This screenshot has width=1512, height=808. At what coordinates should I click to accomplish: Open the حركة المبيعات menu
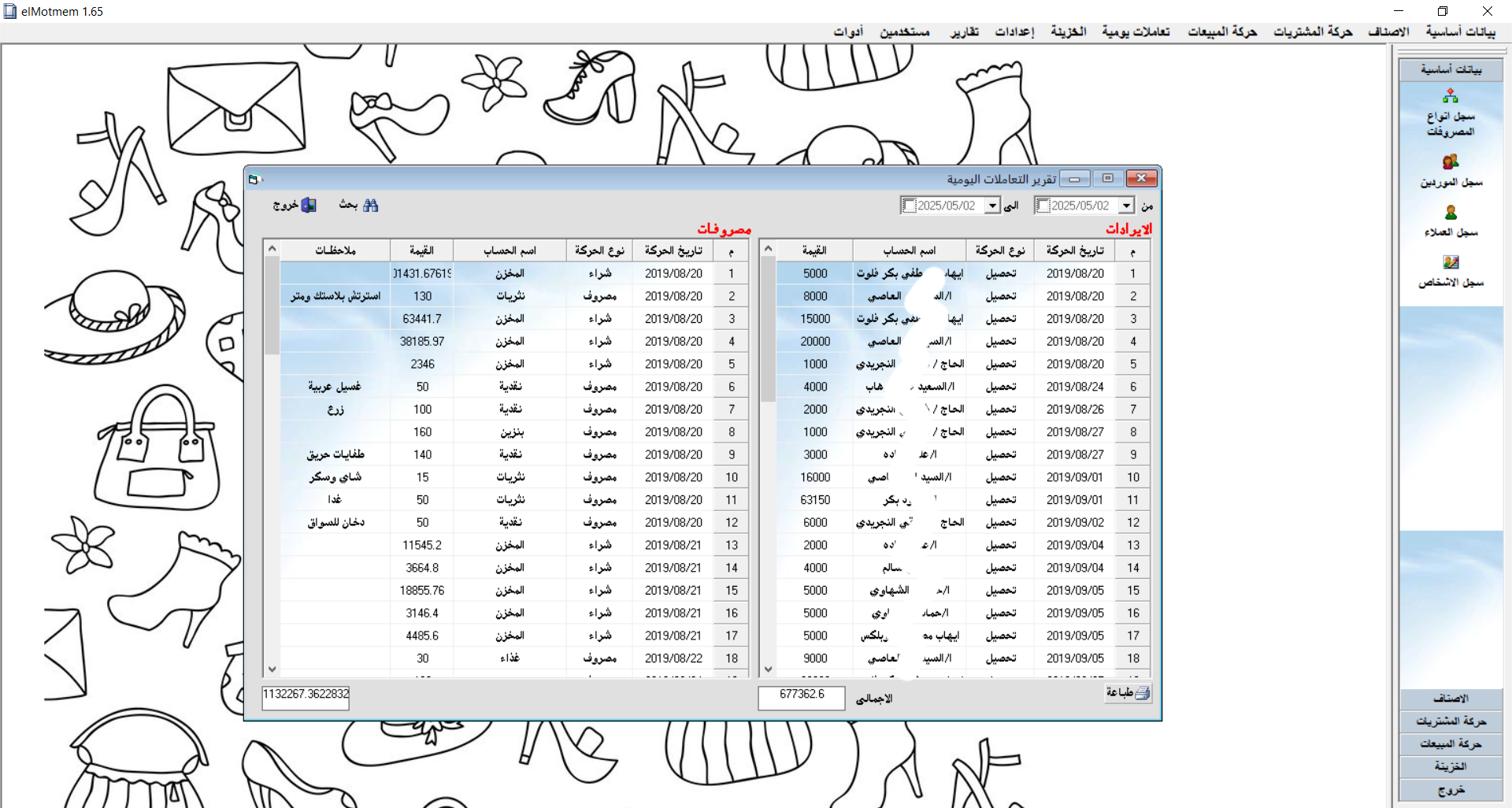point(1221,32)
